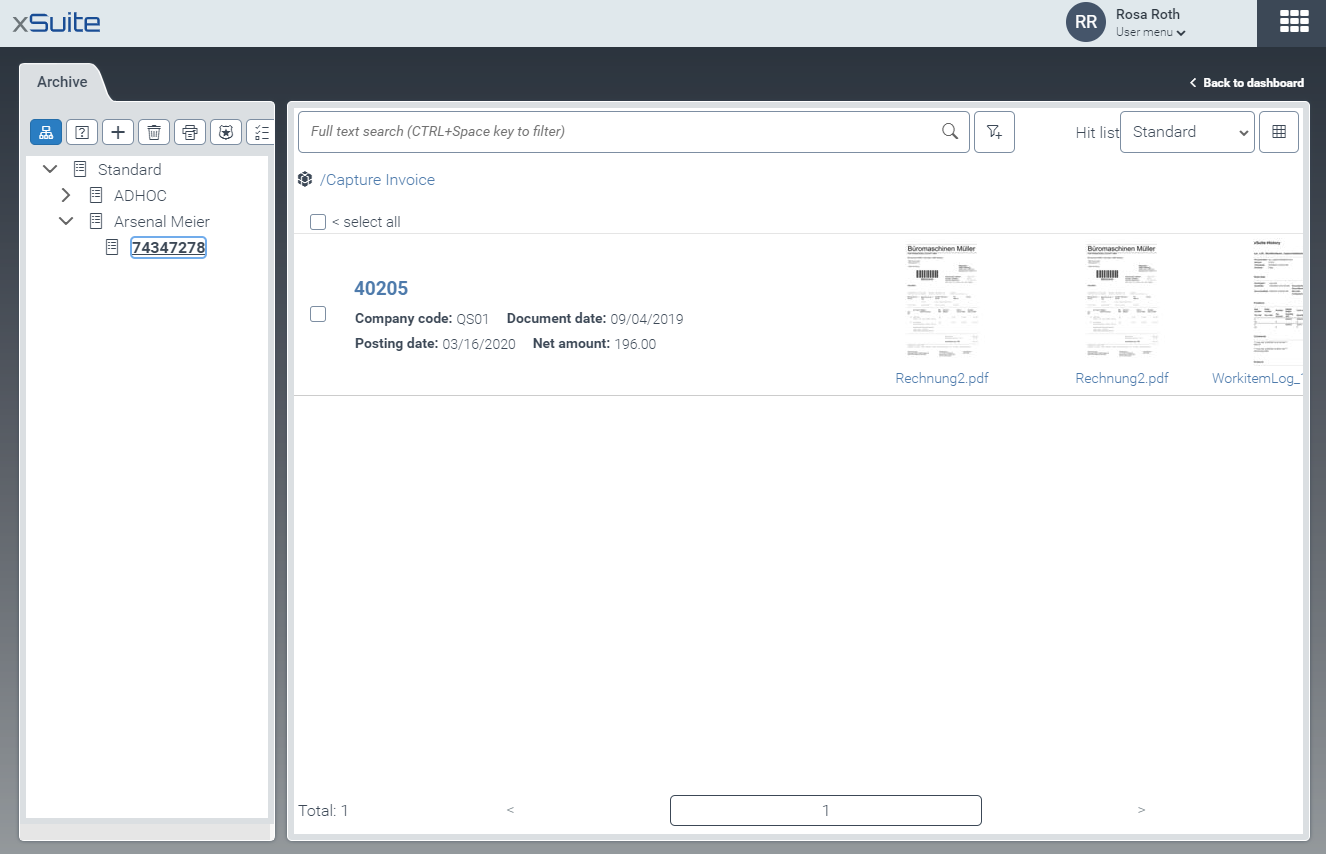
Task: Switch to table grid view icon
Action: pyautogui.click(x=1279, y=132)
